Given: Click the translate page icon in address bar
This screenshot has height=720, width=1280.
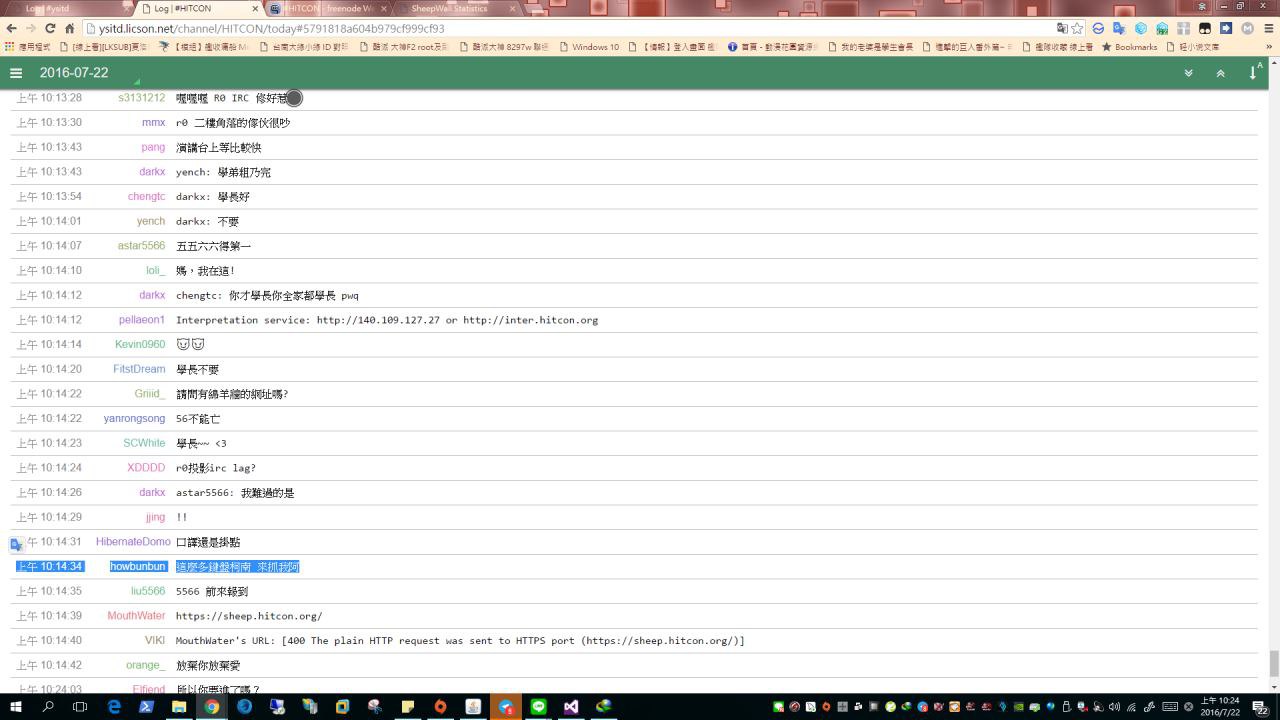Looking at the screenshot, I should coord(1061,28).
